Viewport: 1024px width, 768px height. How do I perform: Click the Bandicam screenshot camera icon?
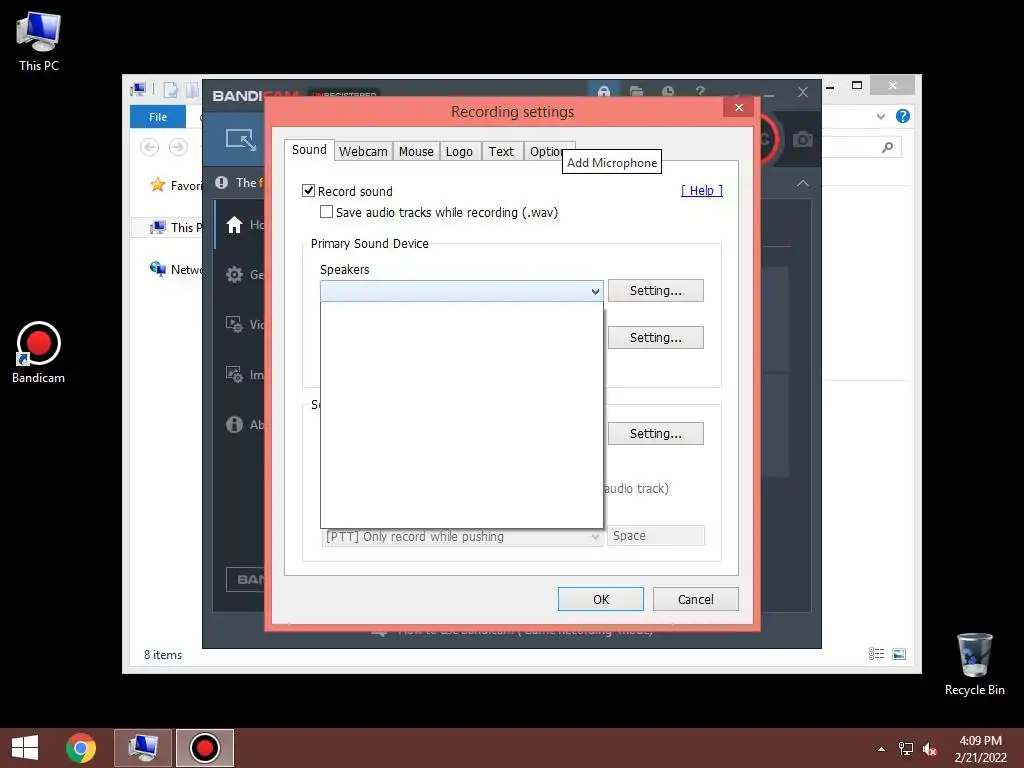coord(803,139)
